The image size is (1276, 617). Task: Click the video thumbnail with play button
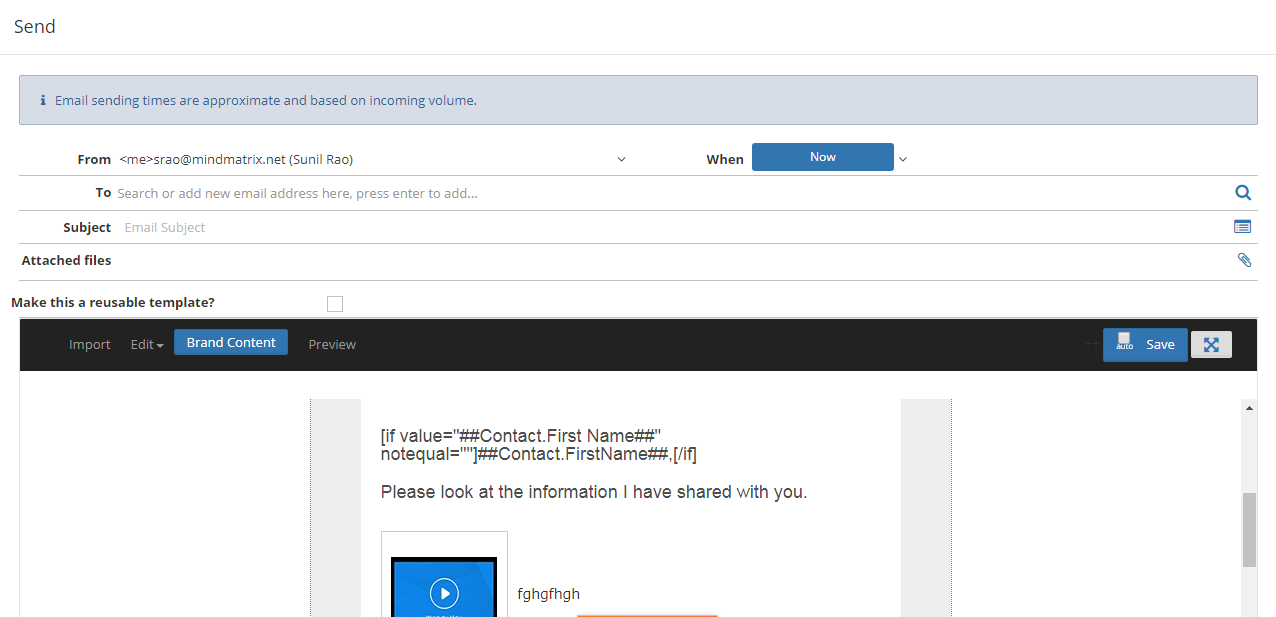click(444, 587)
